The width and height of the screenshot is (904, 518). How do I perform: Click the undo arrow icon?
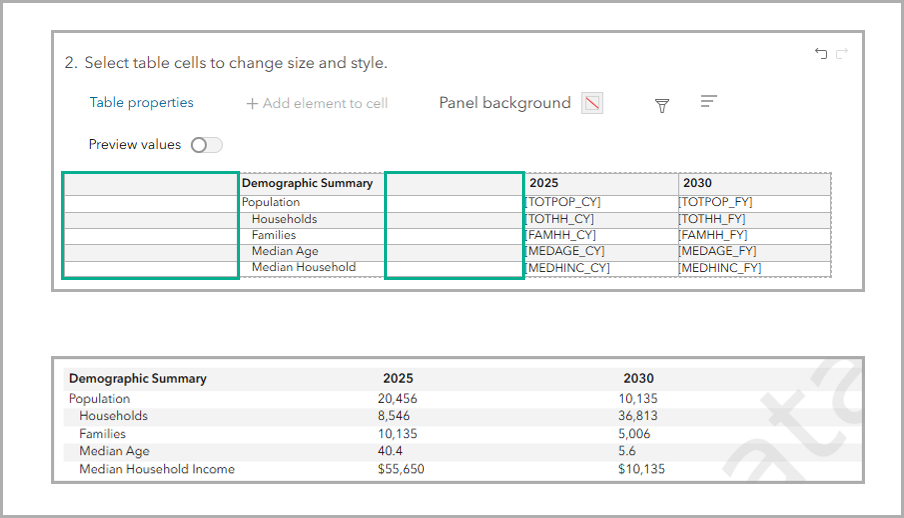[x=821, y=54]
